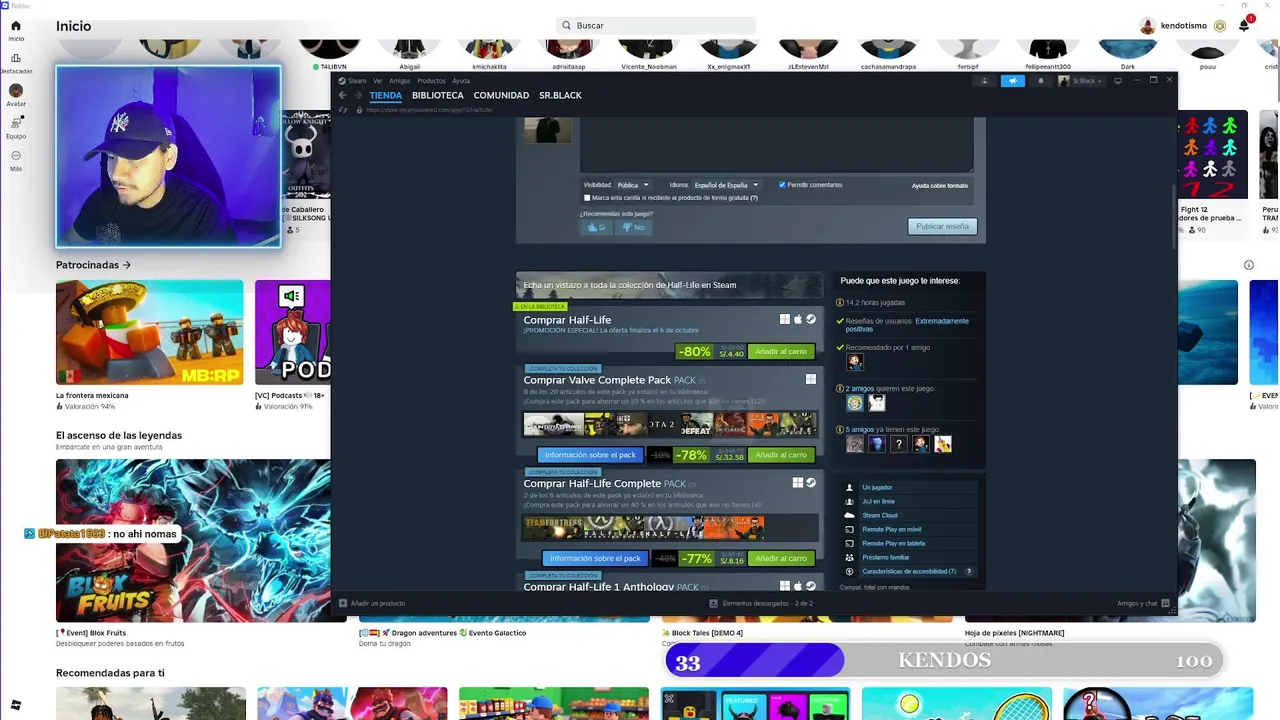Open the Visibilidad Pública dropdown
The image size is (1280, 720).
(x=633, y=185)
